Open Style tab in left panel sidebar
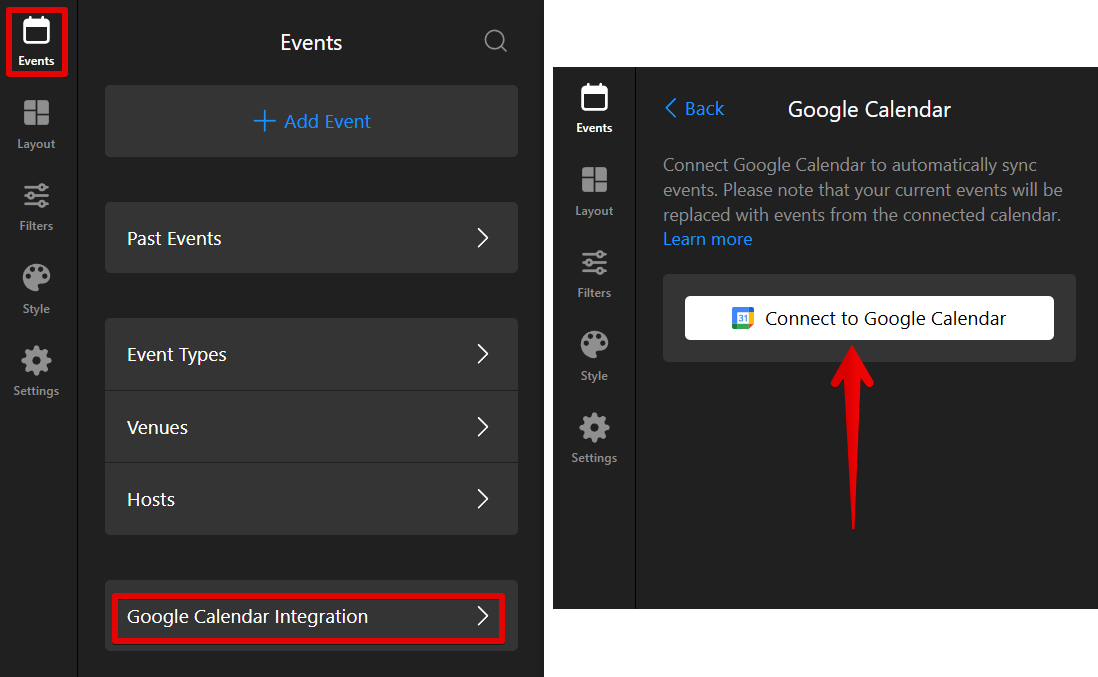The height and width of the screenshot is (677, 1098). [x=36, y=289]
